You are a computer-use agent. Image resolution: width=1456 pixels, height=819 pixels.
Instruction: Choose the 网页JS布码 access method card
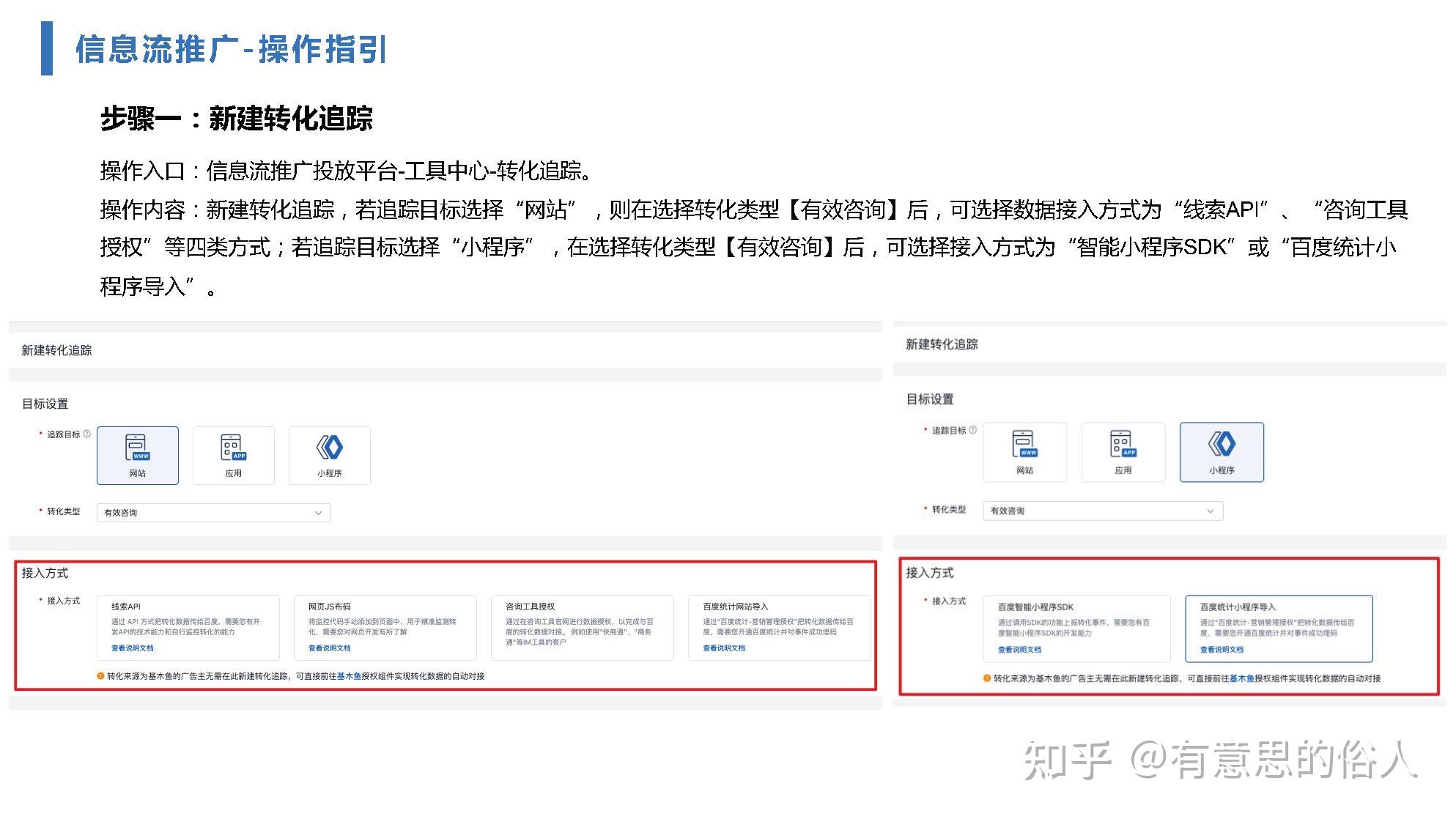[385, 628]
